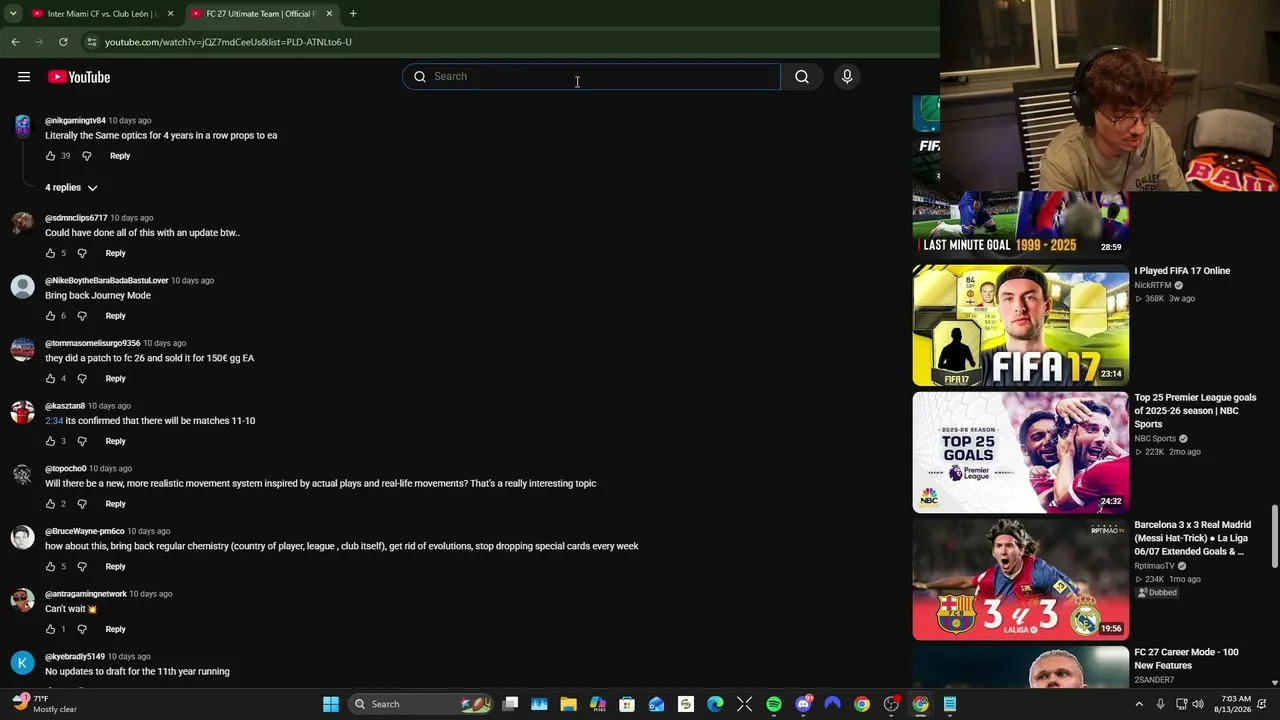
Task: Click the page vertical scrollbar thumb
Action: [x=1274, y=535]
